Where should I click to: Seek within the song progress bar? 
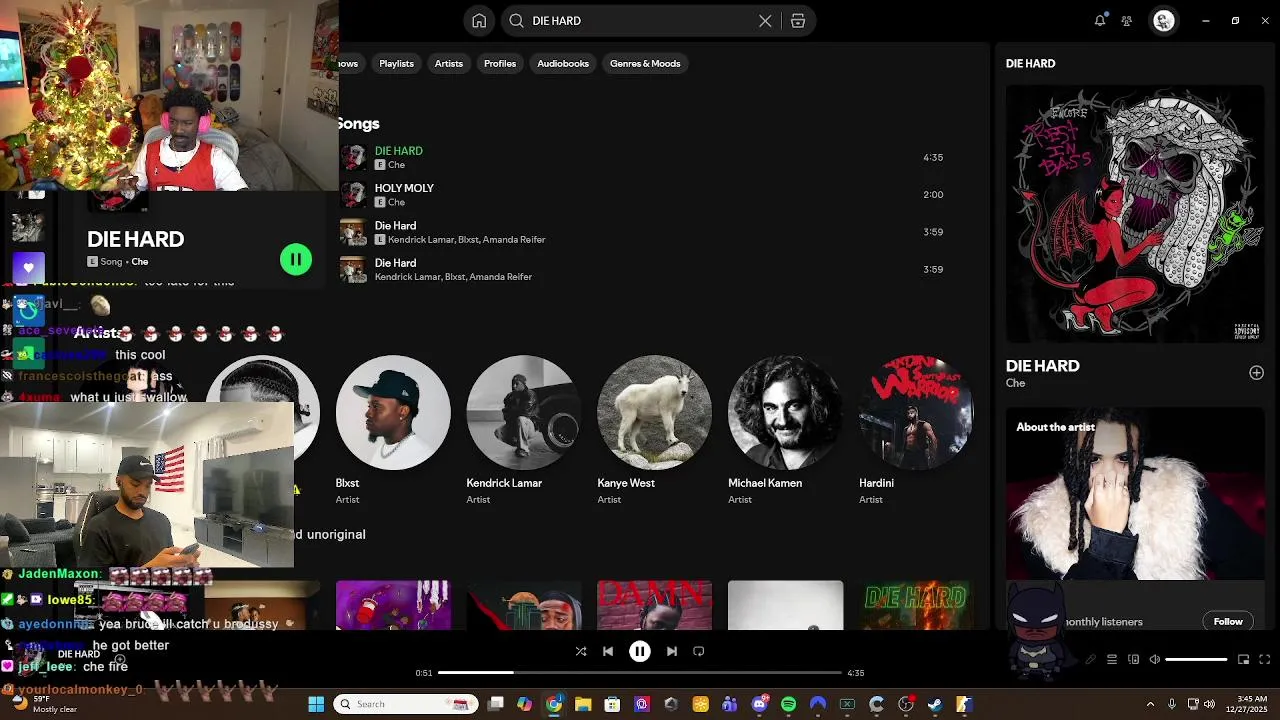click(639, 673)
